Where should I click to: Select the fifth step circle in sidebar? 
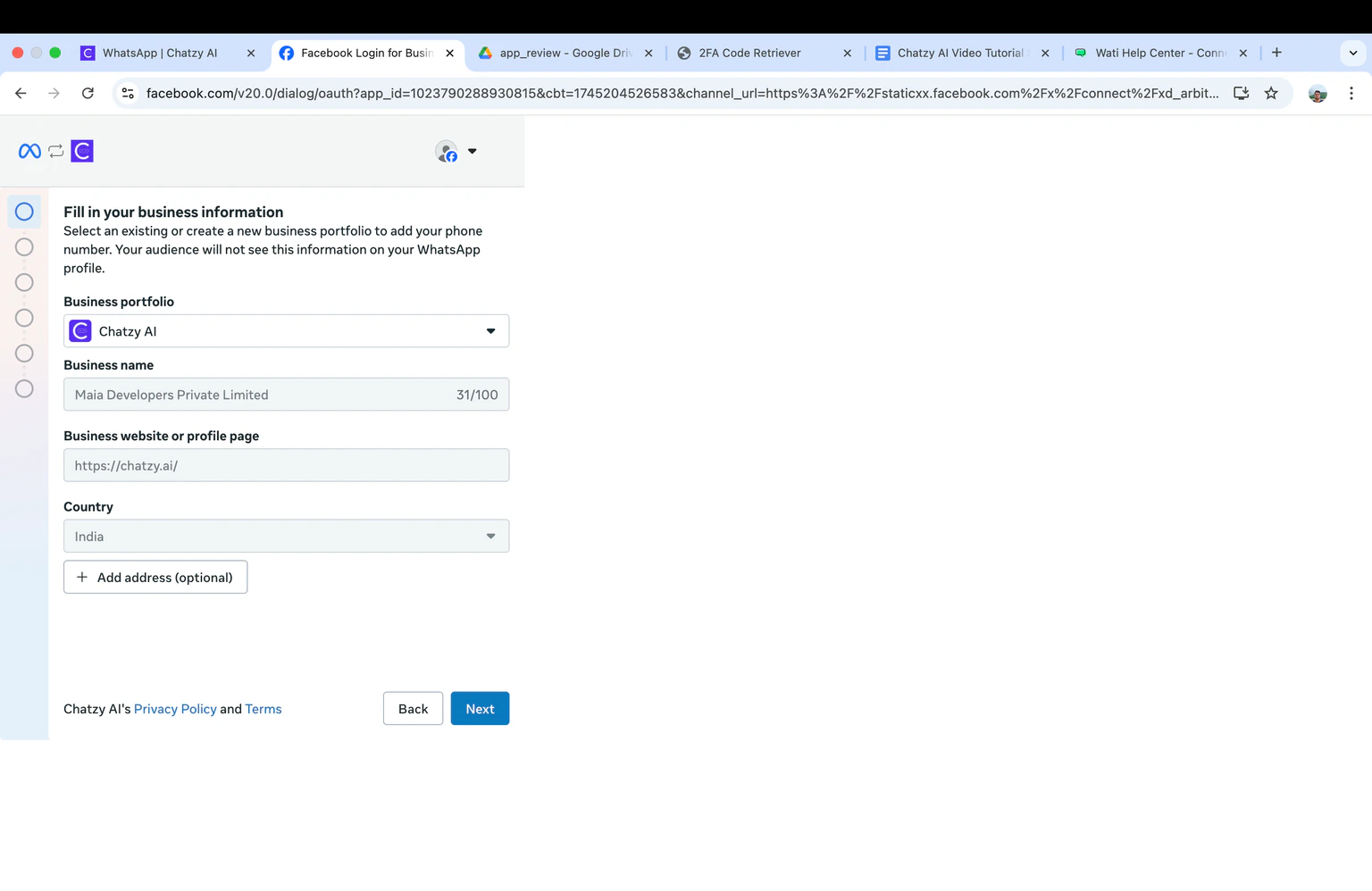24,354
